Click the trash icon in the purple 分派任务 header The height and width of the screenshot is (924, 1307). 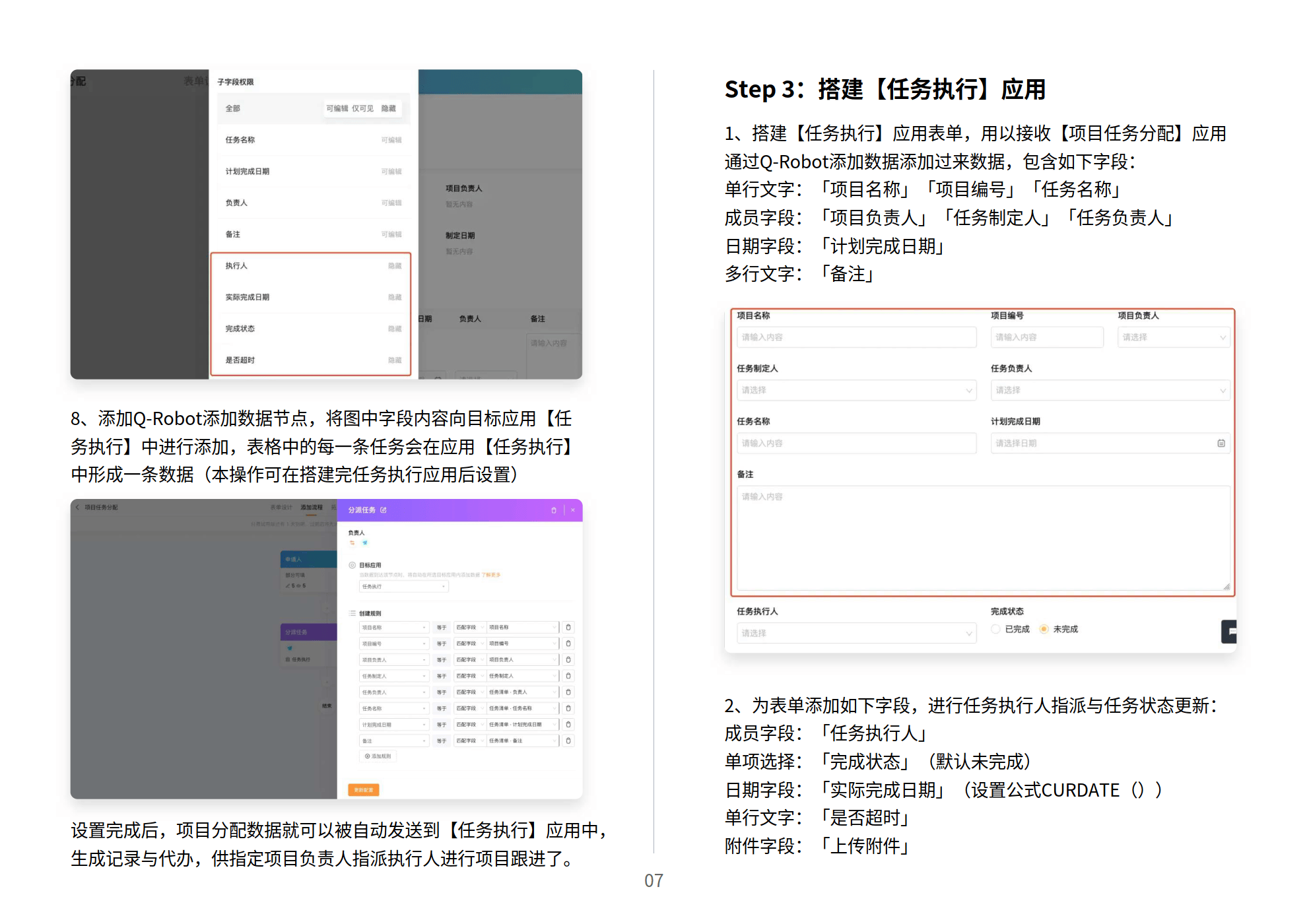(x=553, y=510)
